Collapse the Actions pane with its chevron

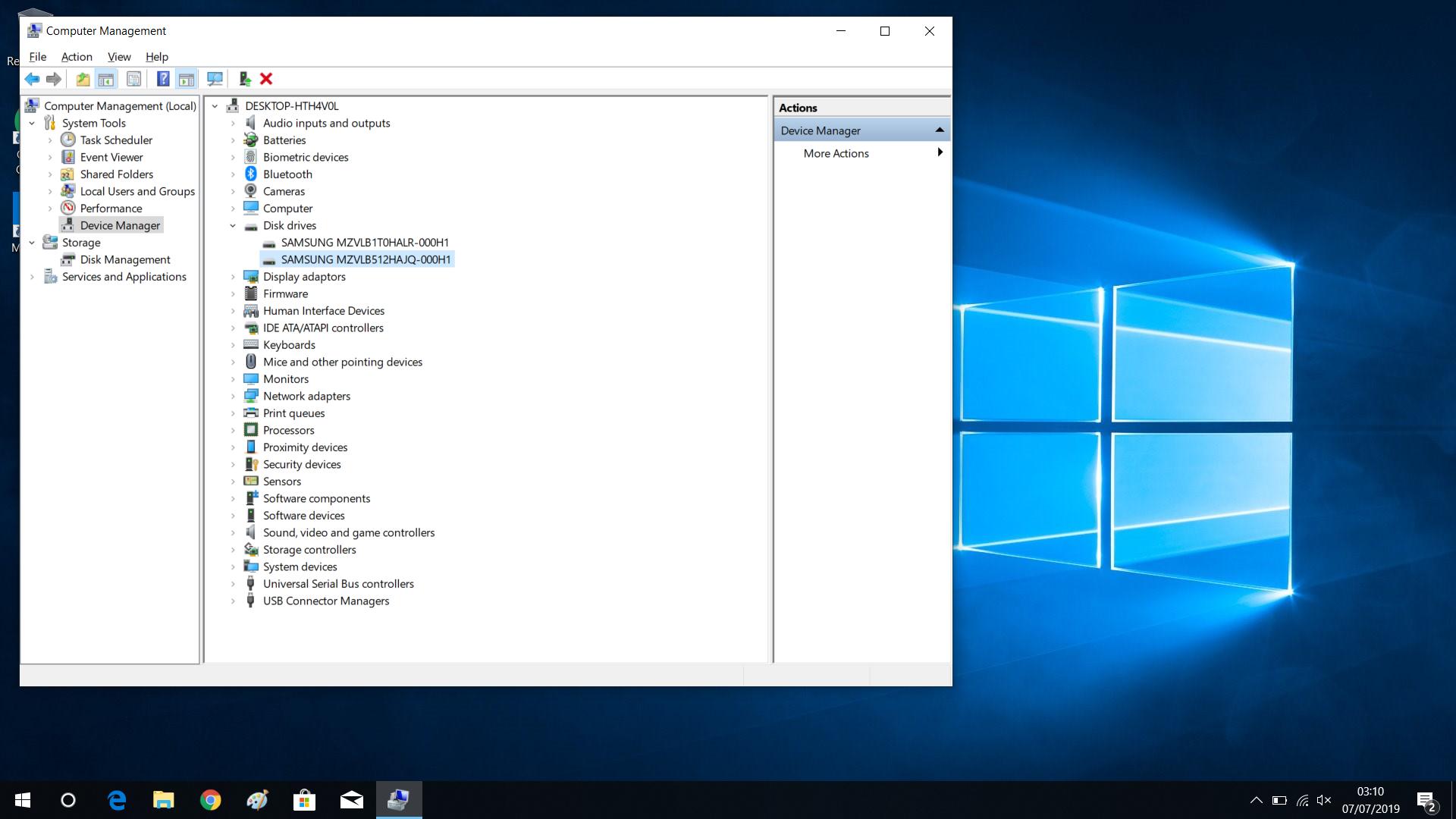[x=940, y=129]
